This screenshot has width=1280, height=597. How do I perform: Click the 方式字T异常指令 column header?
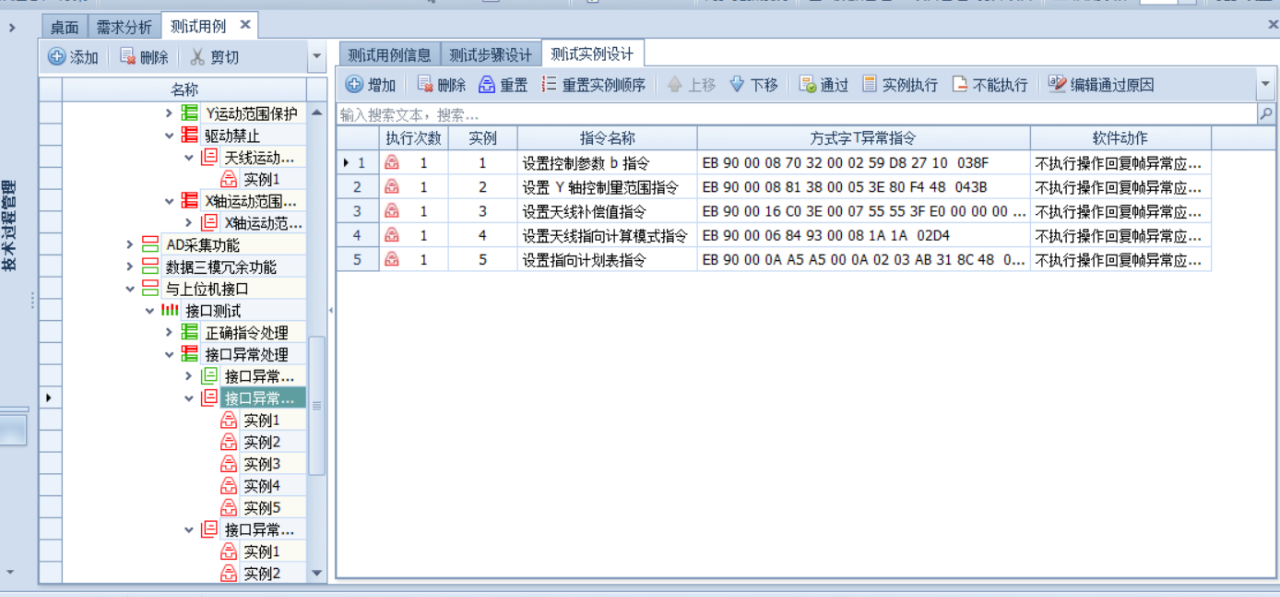click(x=863, y=138)
